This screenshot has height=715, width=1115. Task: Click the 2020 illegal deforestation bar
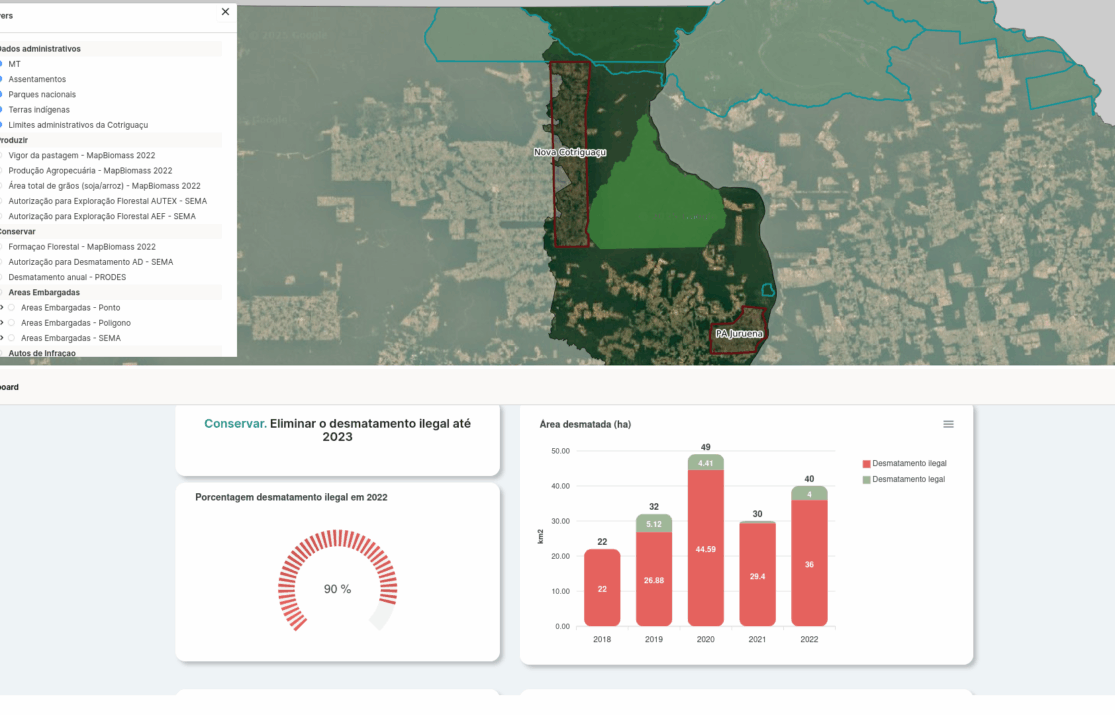click(705, 548)
